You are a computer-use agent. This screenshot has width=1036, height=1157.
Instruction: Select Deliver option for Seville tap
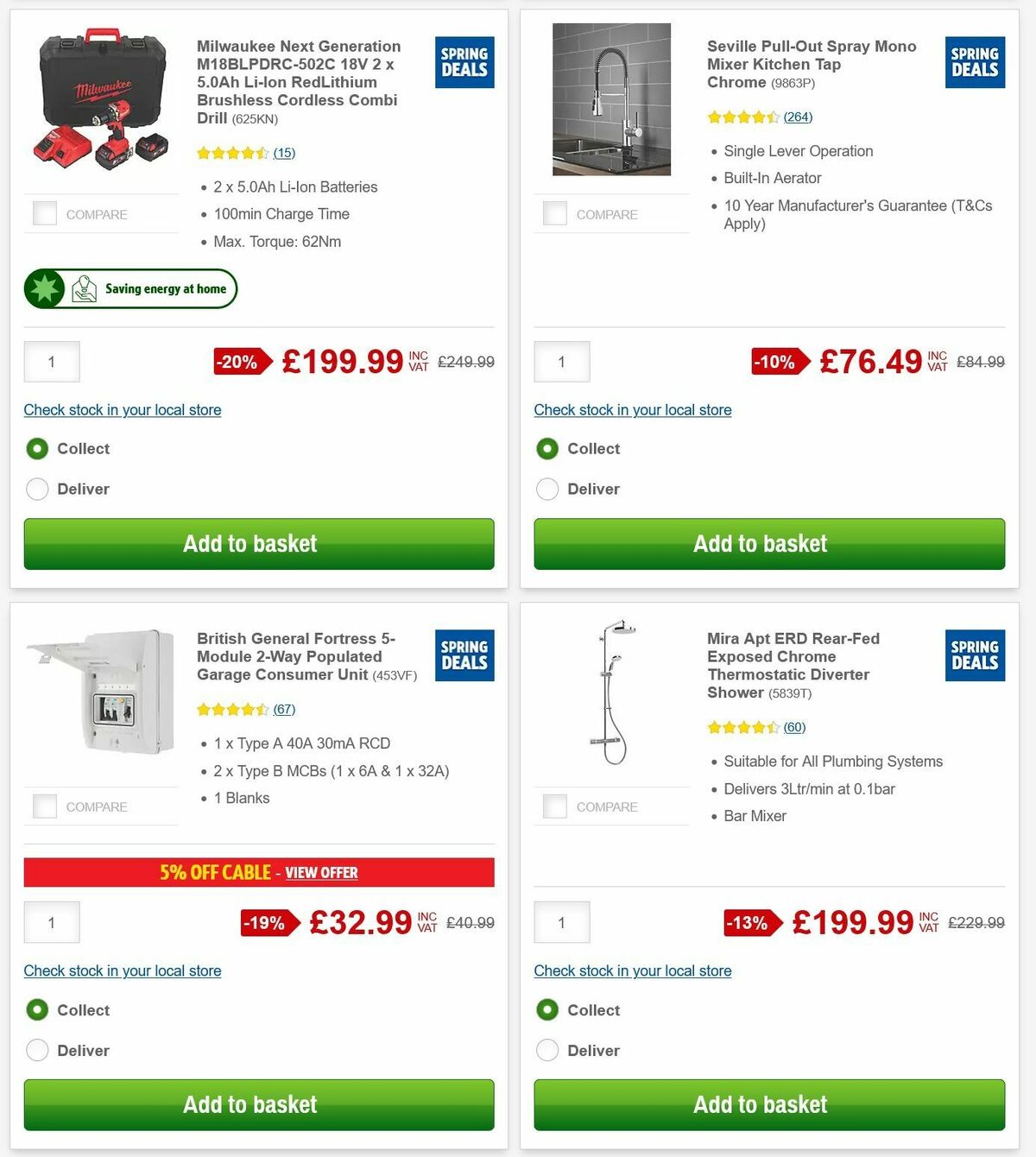tap(547, 489)
